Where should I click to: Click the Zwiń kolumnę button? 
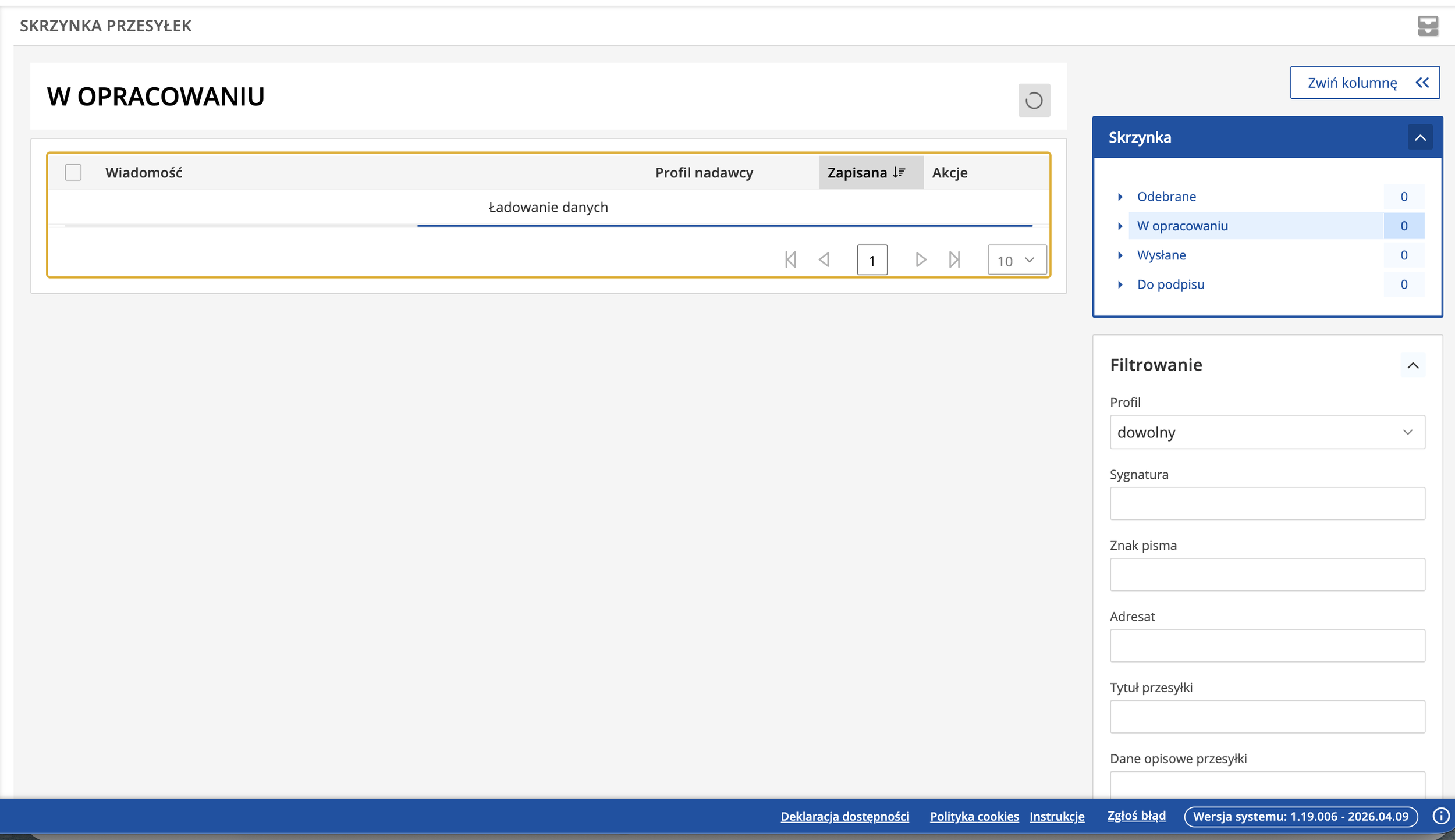point(1364,83)
